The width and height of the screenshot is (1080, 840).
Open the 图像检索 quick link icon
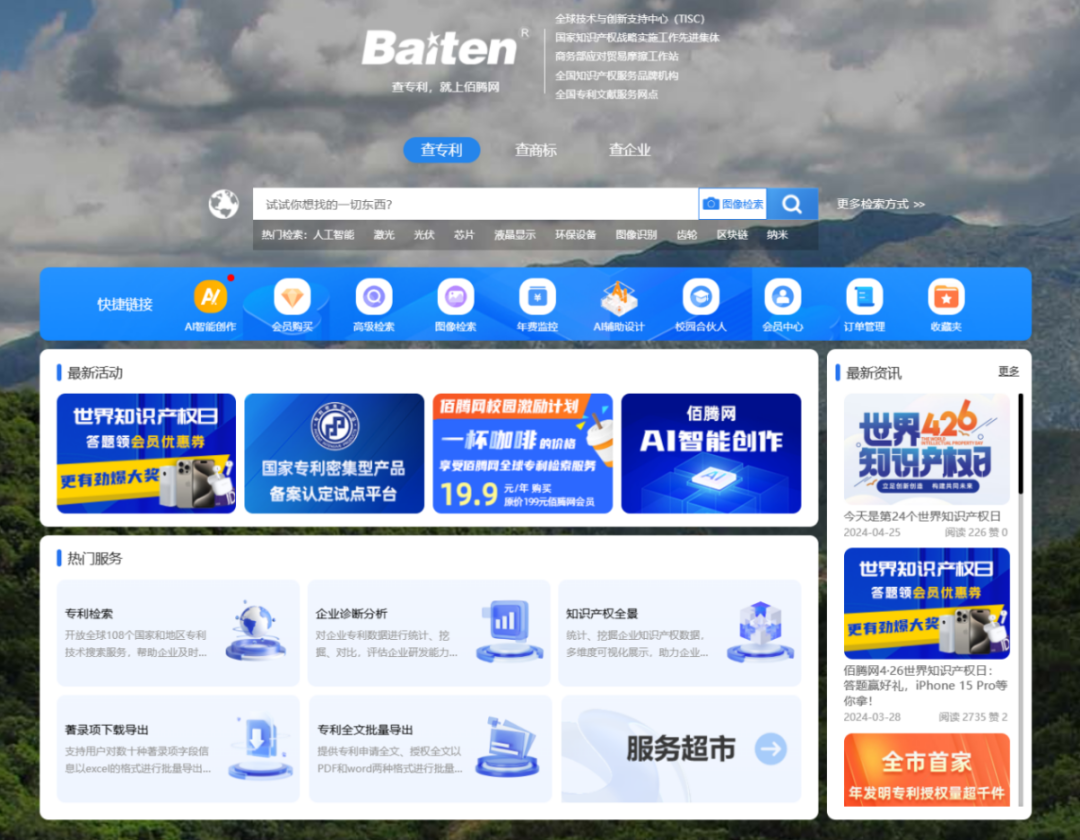click(455, 297)
